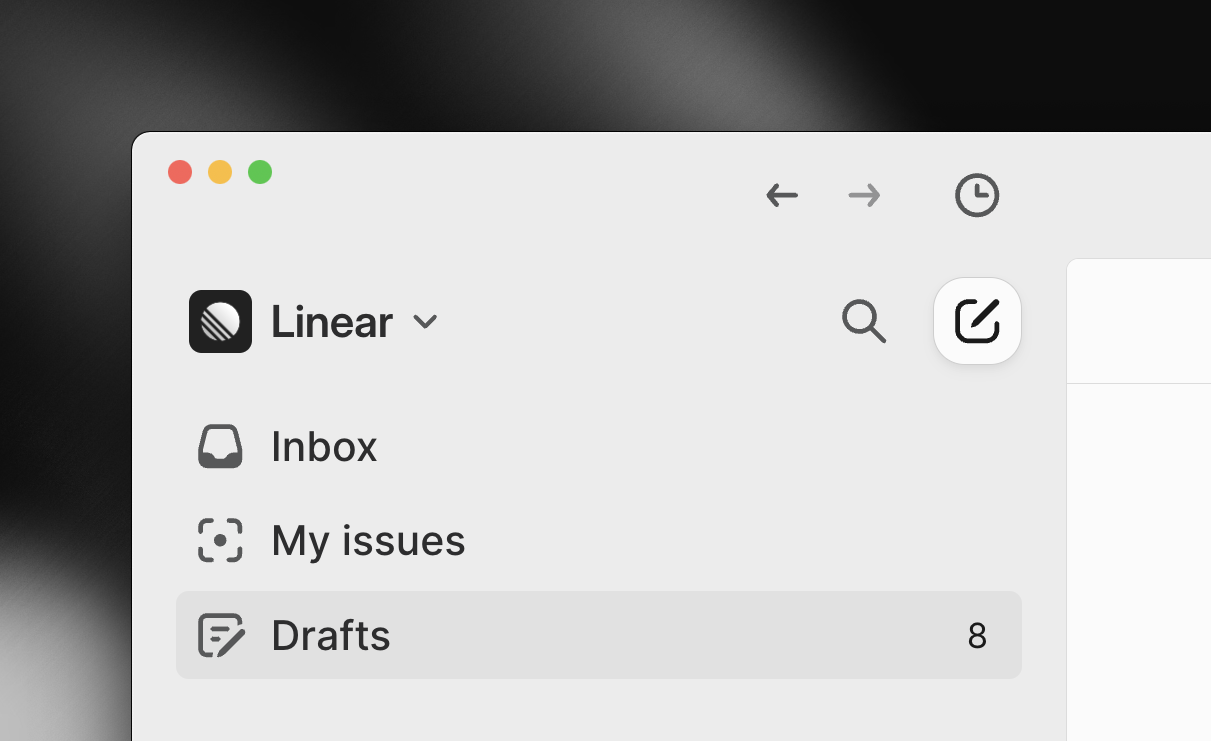Select the Drafts label in sidebar
The width and height of the screenshot is (1211, 741).
(x=331, y=635)
